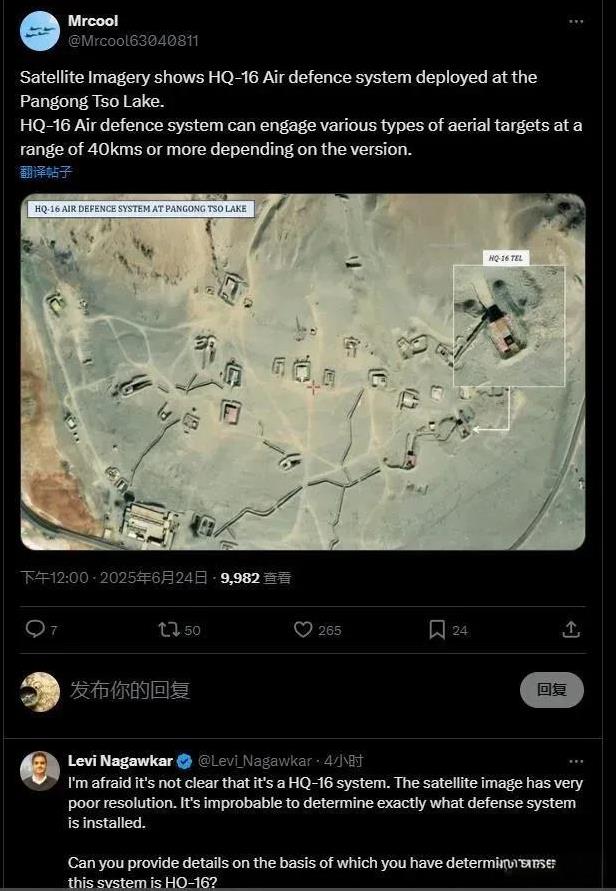Click Levi Nagawkar's verified badge
616x891 pixels.
(184, 761)
